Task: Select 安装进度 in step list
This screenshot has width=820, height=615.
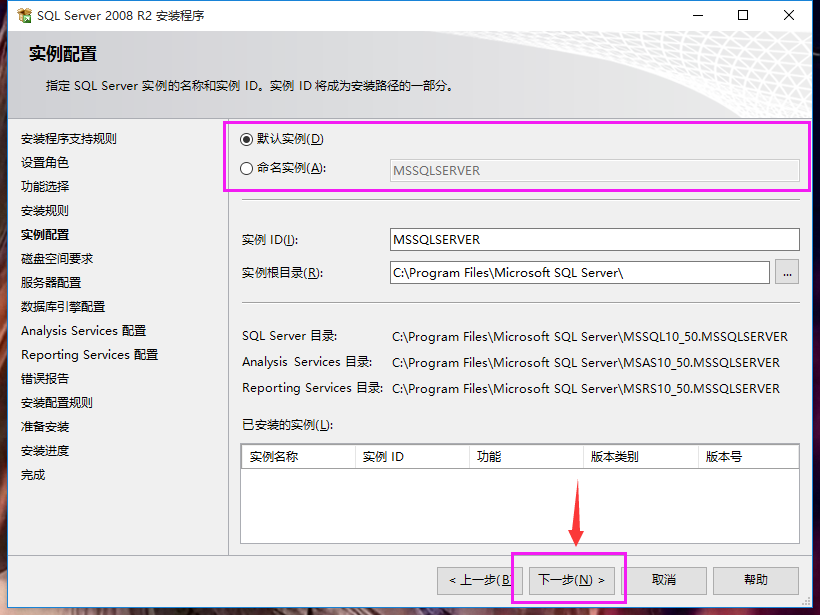Action: click(44, 451)
